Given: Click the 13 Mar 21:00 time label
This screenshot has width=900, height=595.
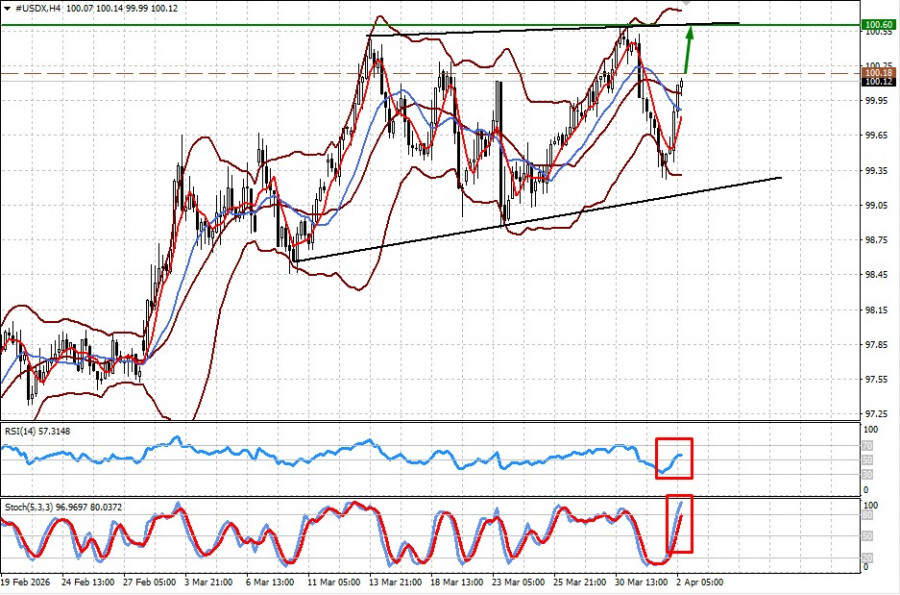Looking at the screenshot, I should [x=395, y=582].
